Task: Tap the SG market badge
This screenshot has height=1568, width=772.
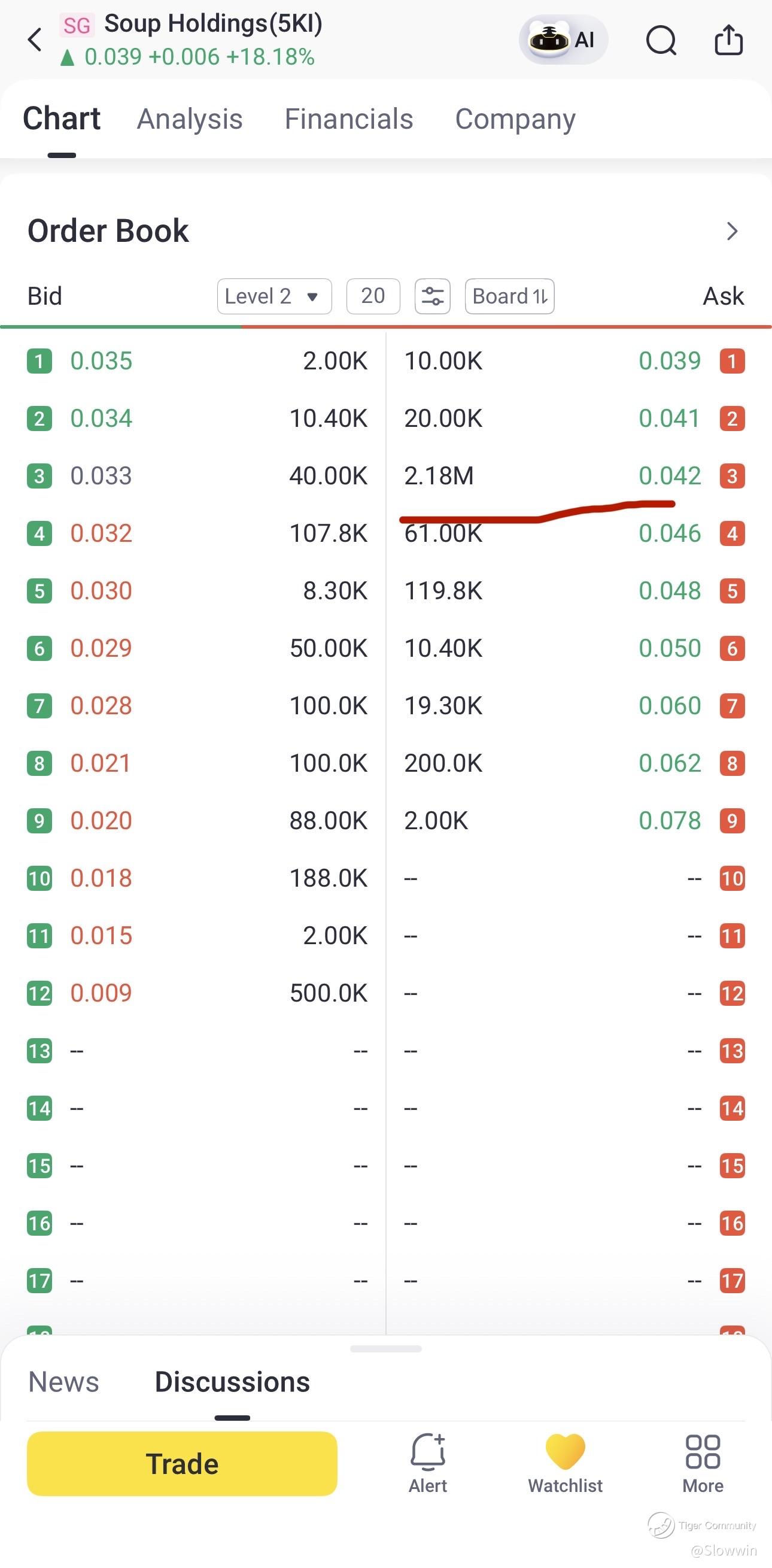Action: tap(77, 25)
